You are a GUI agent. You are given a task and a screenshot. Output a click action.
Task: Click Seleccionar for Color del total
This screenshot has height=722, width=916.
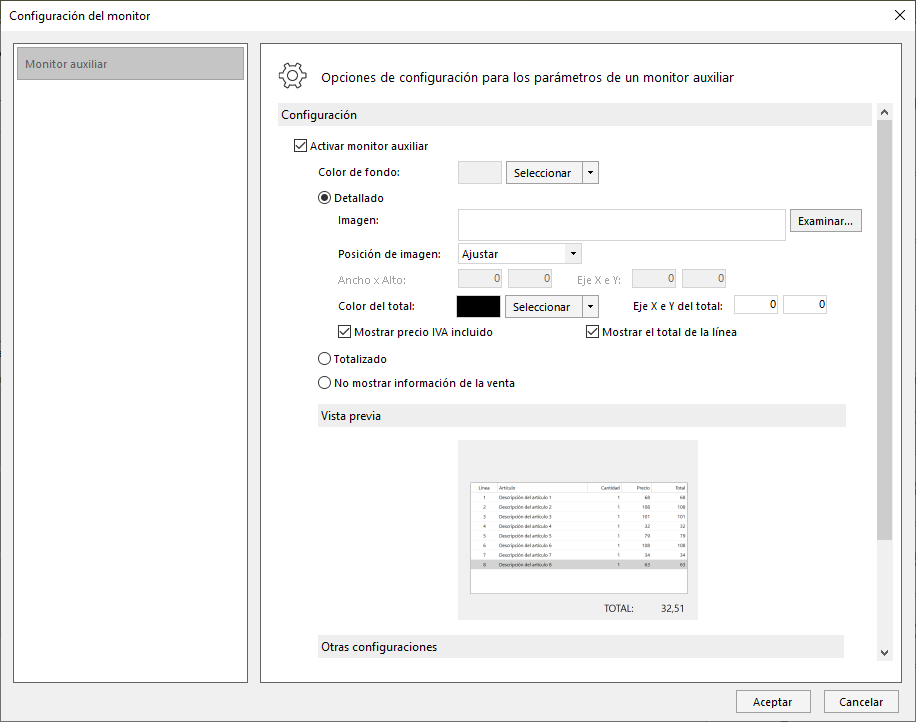[543, 307]
